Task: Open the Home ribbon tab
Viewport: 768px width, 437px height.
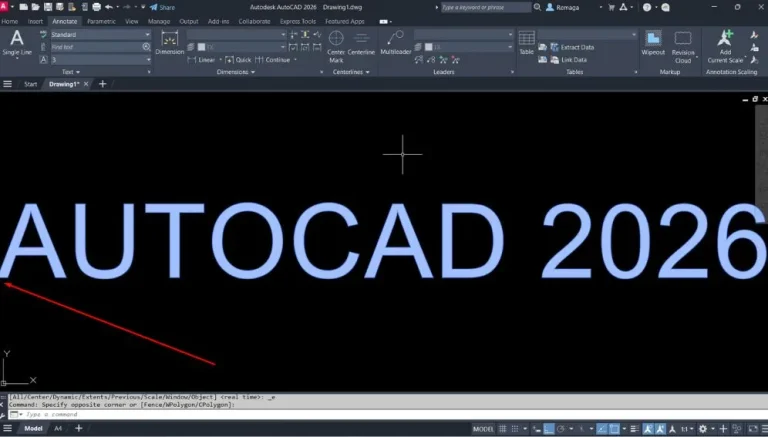Action: click(x=9, y=22)
